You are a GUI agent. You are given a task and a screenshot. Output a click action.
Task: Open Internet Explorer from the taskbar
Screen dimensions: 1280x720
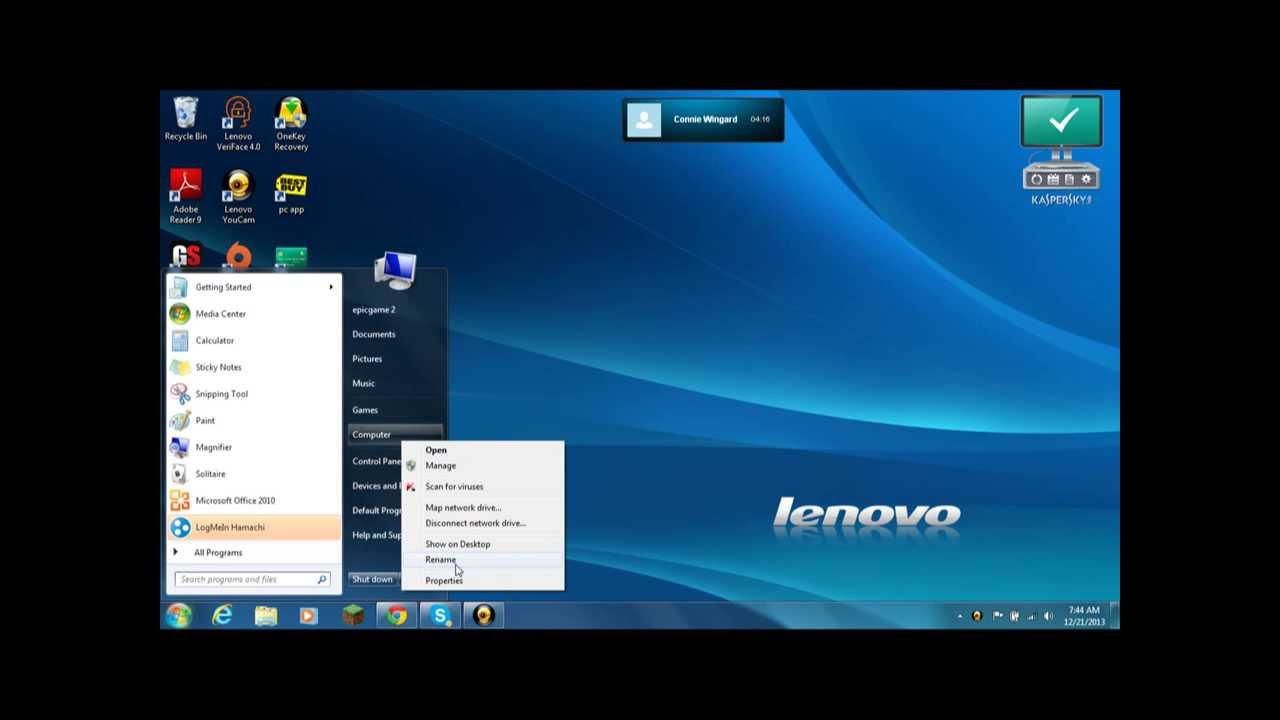[x=222, y=616]
